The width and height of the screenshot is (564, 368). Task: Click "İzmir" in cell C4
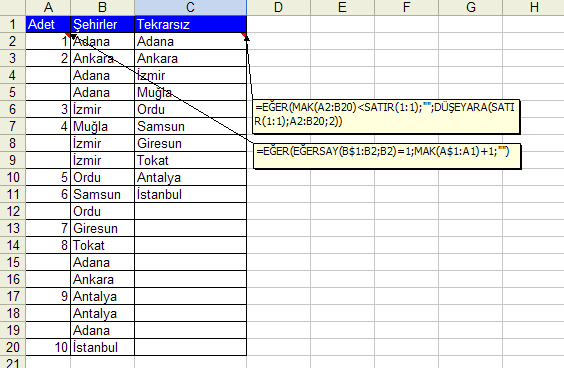[x=151, y=75]
